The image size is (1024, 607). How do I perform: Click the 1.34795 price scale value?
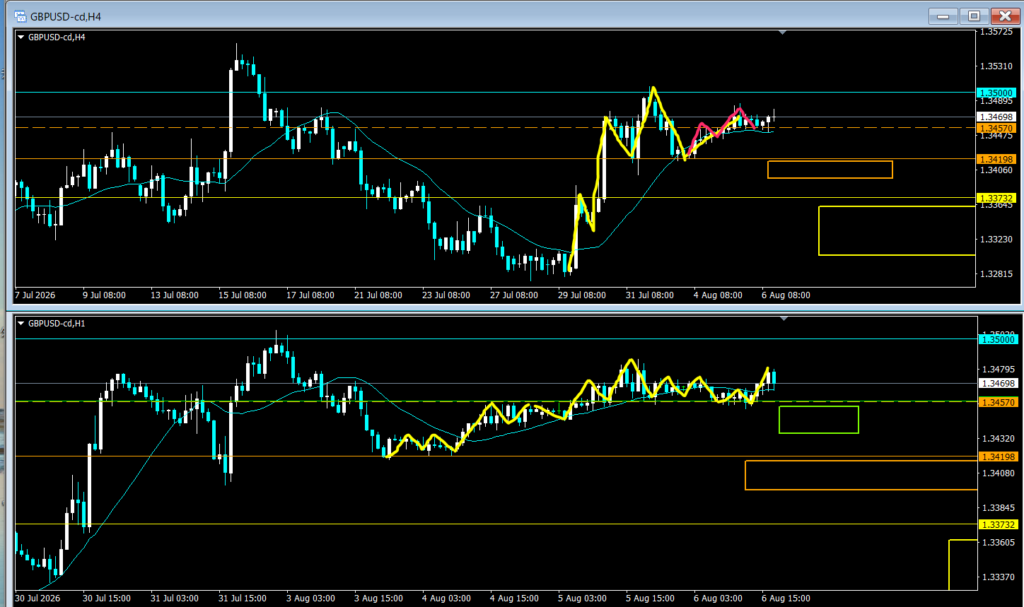[999, 369]
